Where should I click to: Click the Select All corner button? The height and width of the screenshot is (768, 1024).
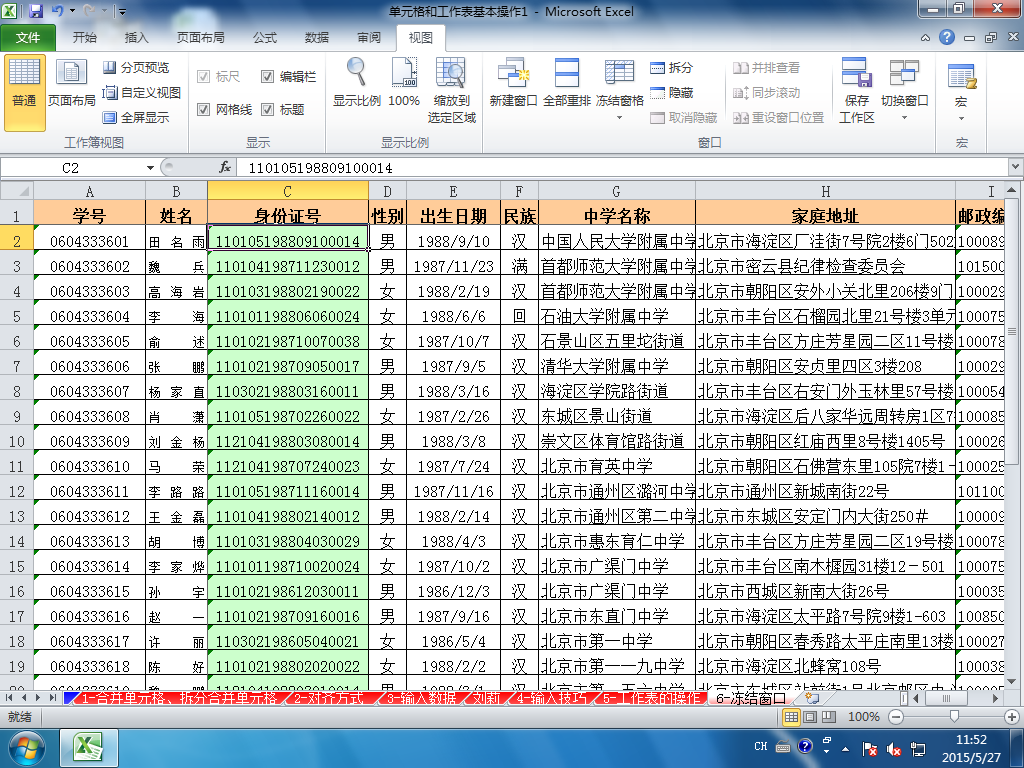click(x=17, y=191)
